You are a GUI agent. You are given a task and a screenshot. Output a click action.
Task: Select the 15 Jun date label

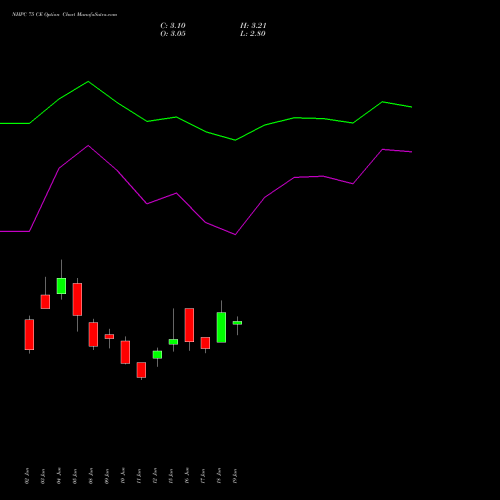pos(171,476)
